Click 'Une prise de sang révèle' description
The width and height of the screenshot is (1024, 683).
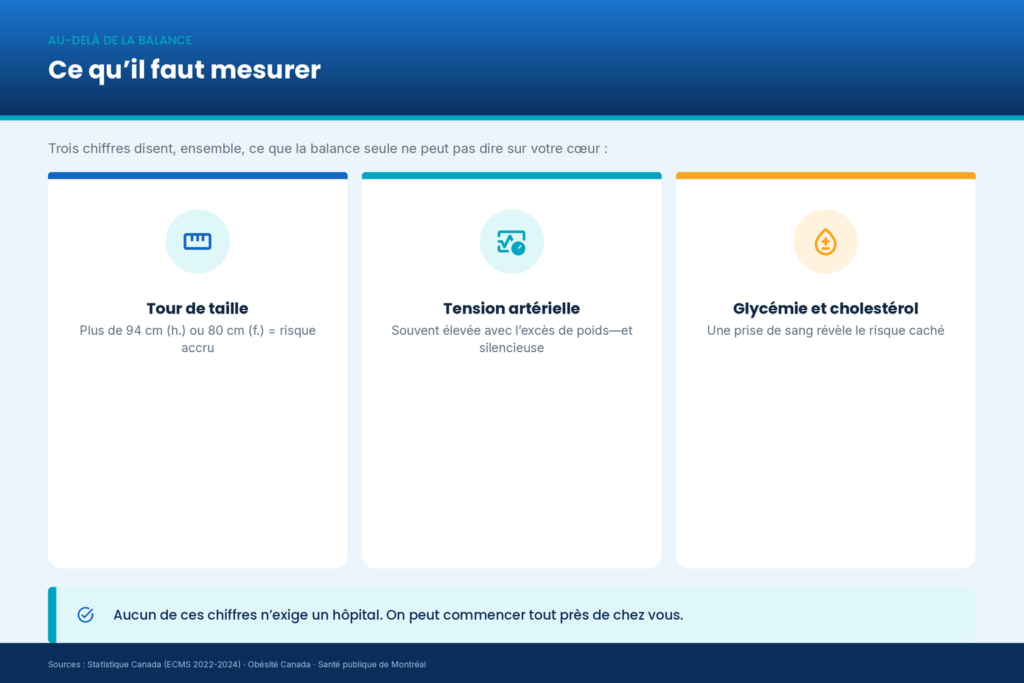(x=825, y=330)
